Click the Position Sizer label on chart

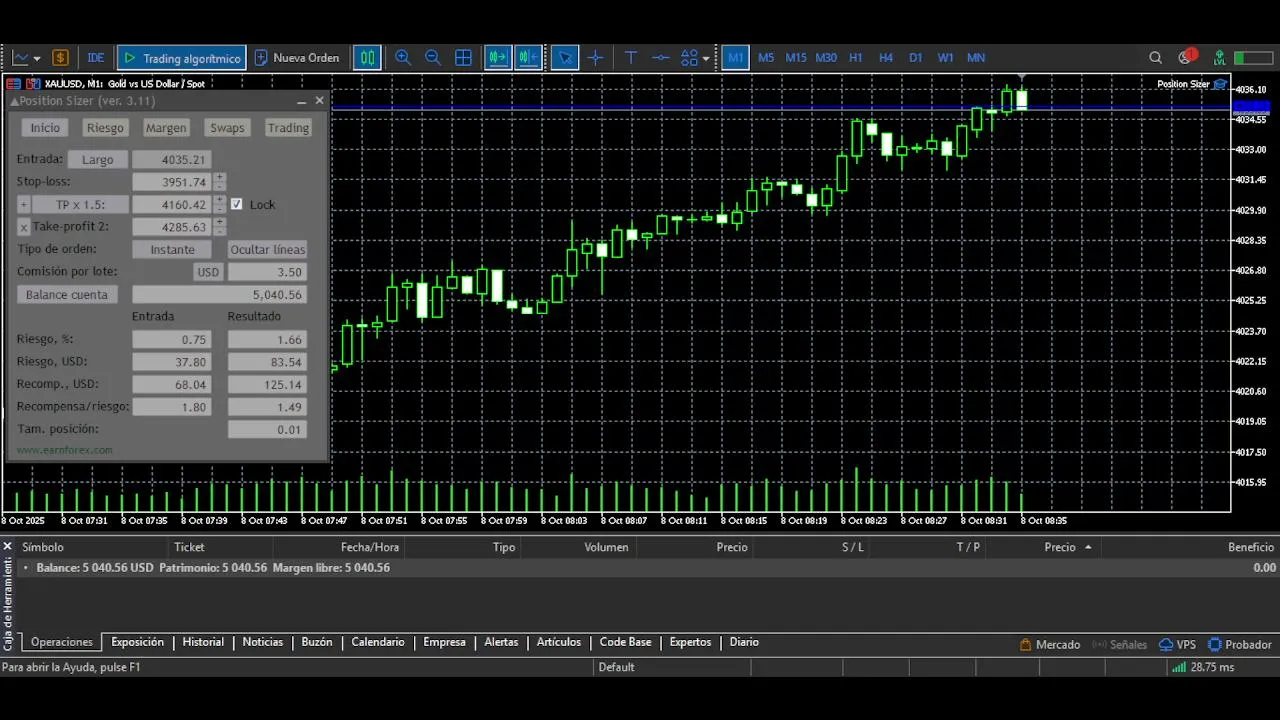1183,84
